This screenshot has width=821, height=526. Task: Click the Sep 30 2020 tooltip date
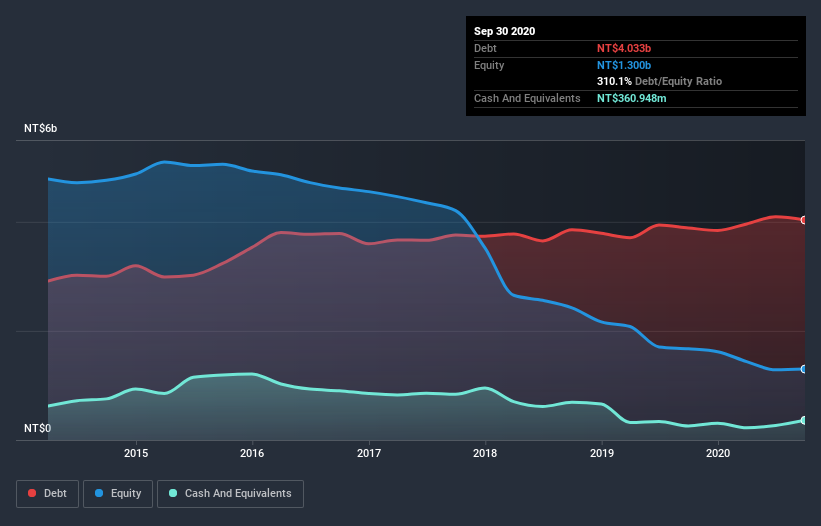click(x=505, y=31)
